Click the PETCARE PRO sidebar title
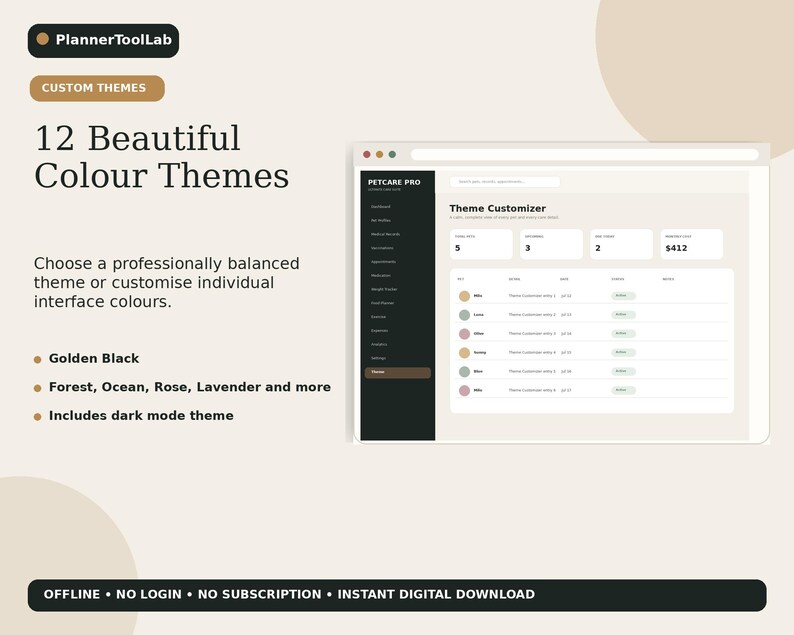794x635 pixels. tap(394, 182)
